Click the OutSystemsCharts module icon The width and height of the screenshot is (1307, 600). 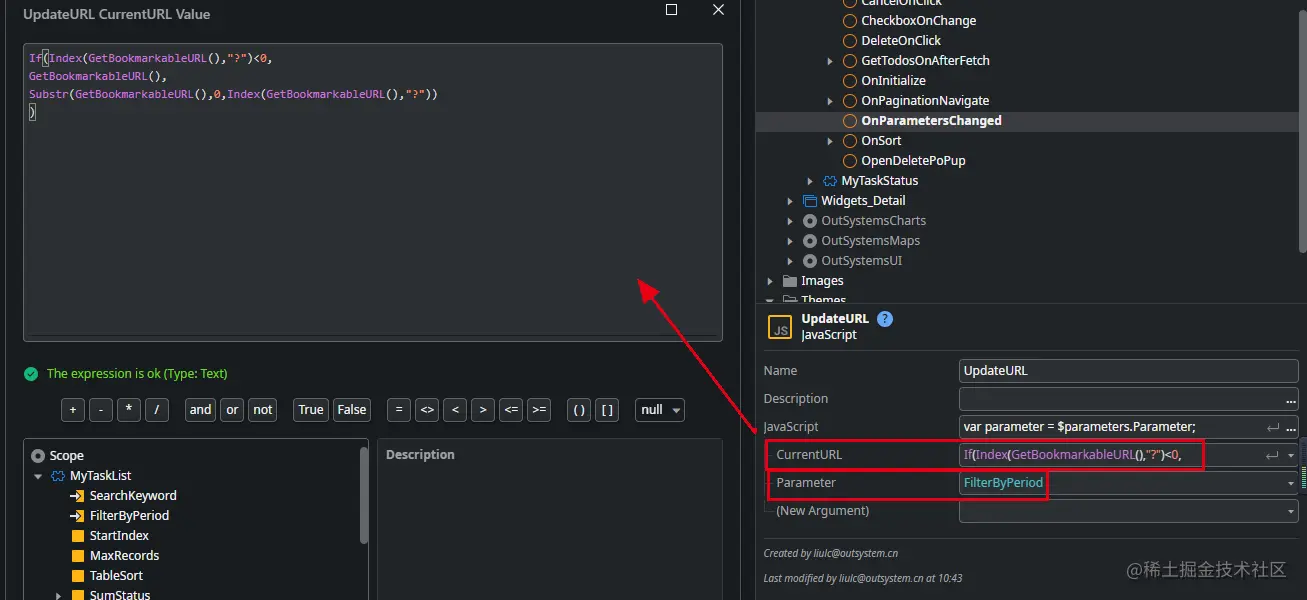coord(810,221)
